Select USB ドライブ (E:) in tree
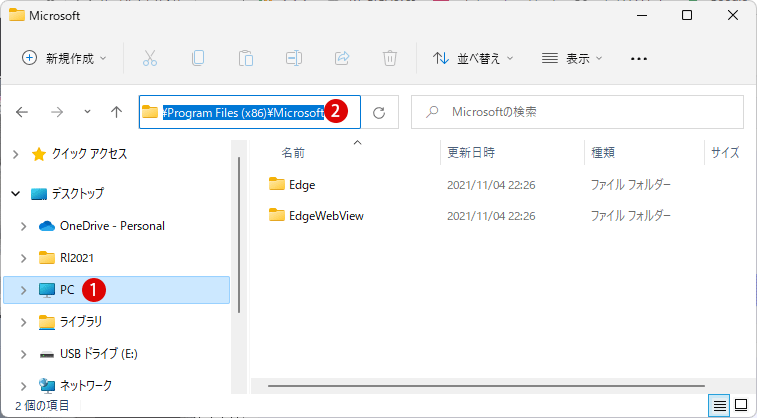The height and width of the screenshot is (418, 757). (x=88, y=354)
